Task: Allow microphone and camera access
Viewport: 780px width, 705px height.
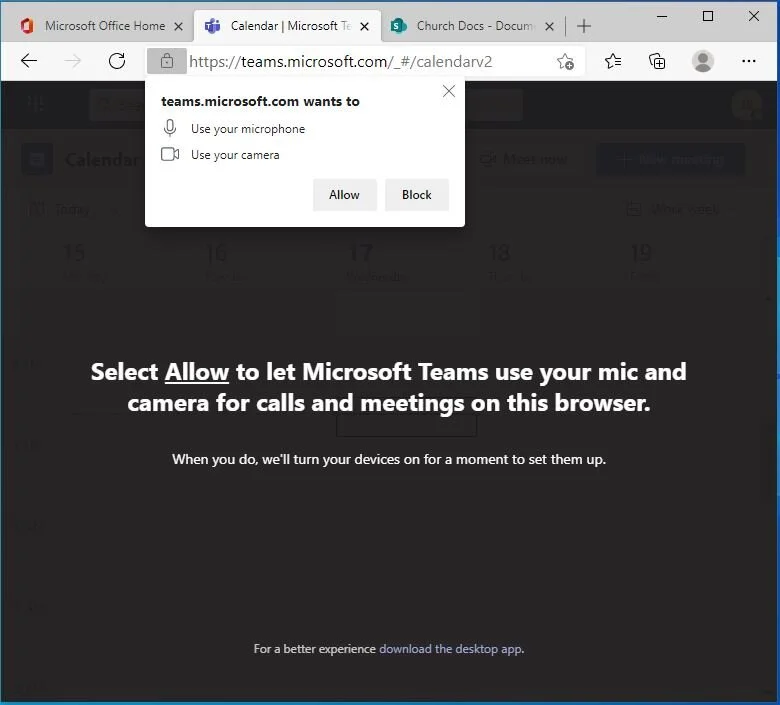Action: click(x=344, y=195)
